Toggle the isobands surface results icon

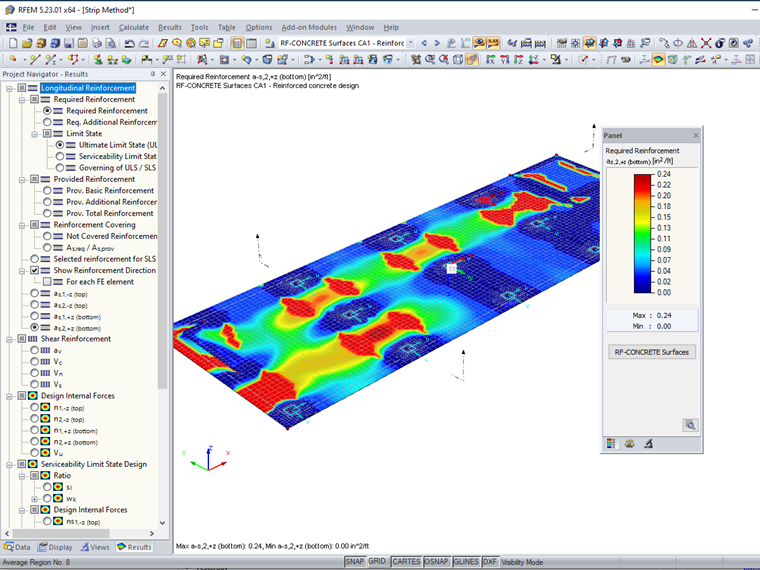click(x=658, y=59)
